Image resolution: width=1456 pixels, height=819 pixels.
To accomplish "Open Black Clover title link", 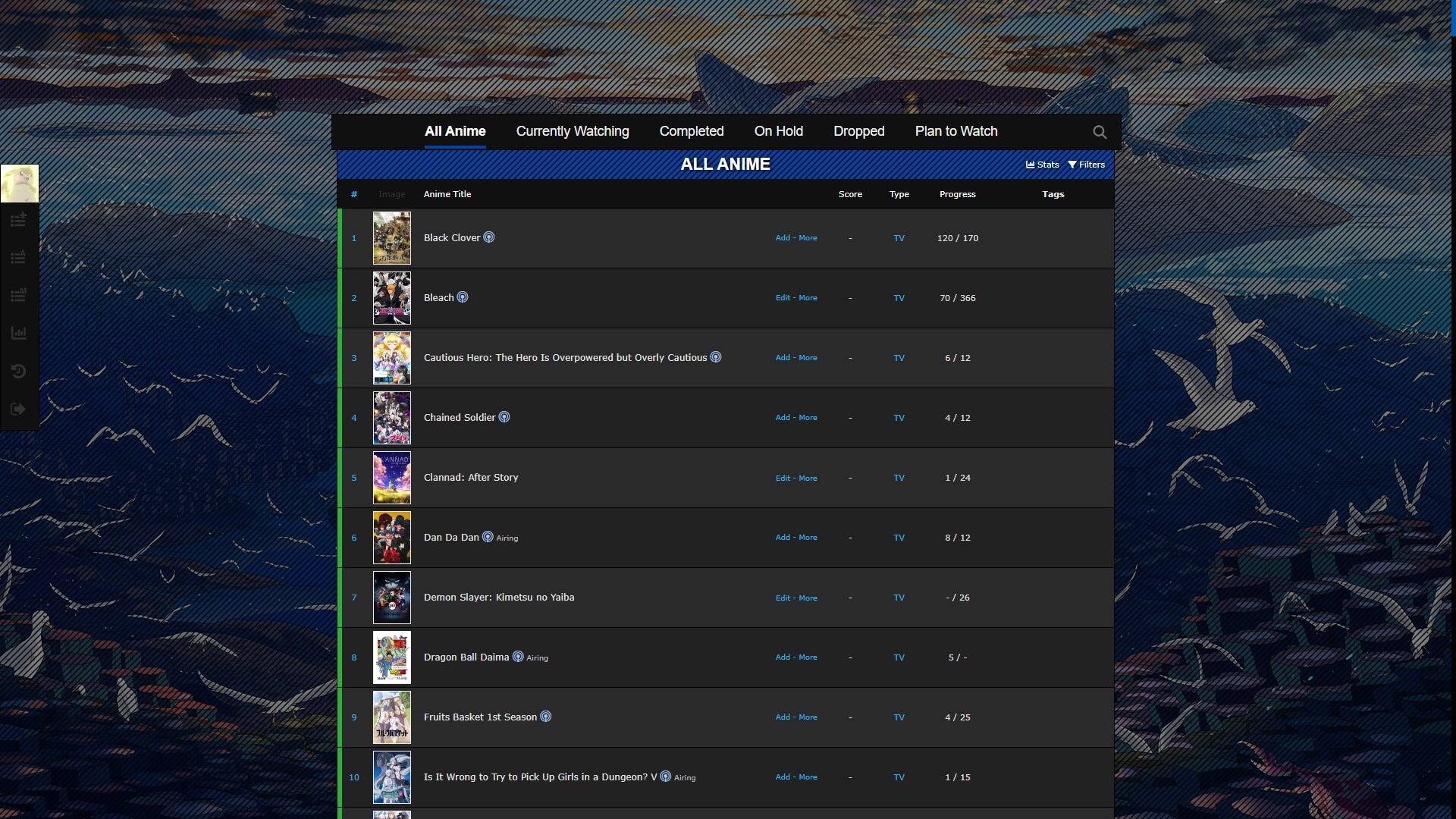I will pyautogui.click(x=452, y=238).
